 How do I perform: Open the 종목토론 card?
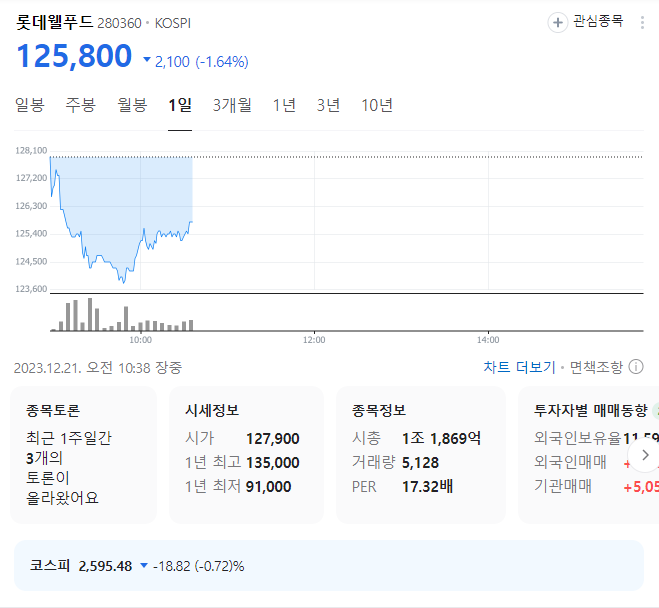[x=83, y=455]
